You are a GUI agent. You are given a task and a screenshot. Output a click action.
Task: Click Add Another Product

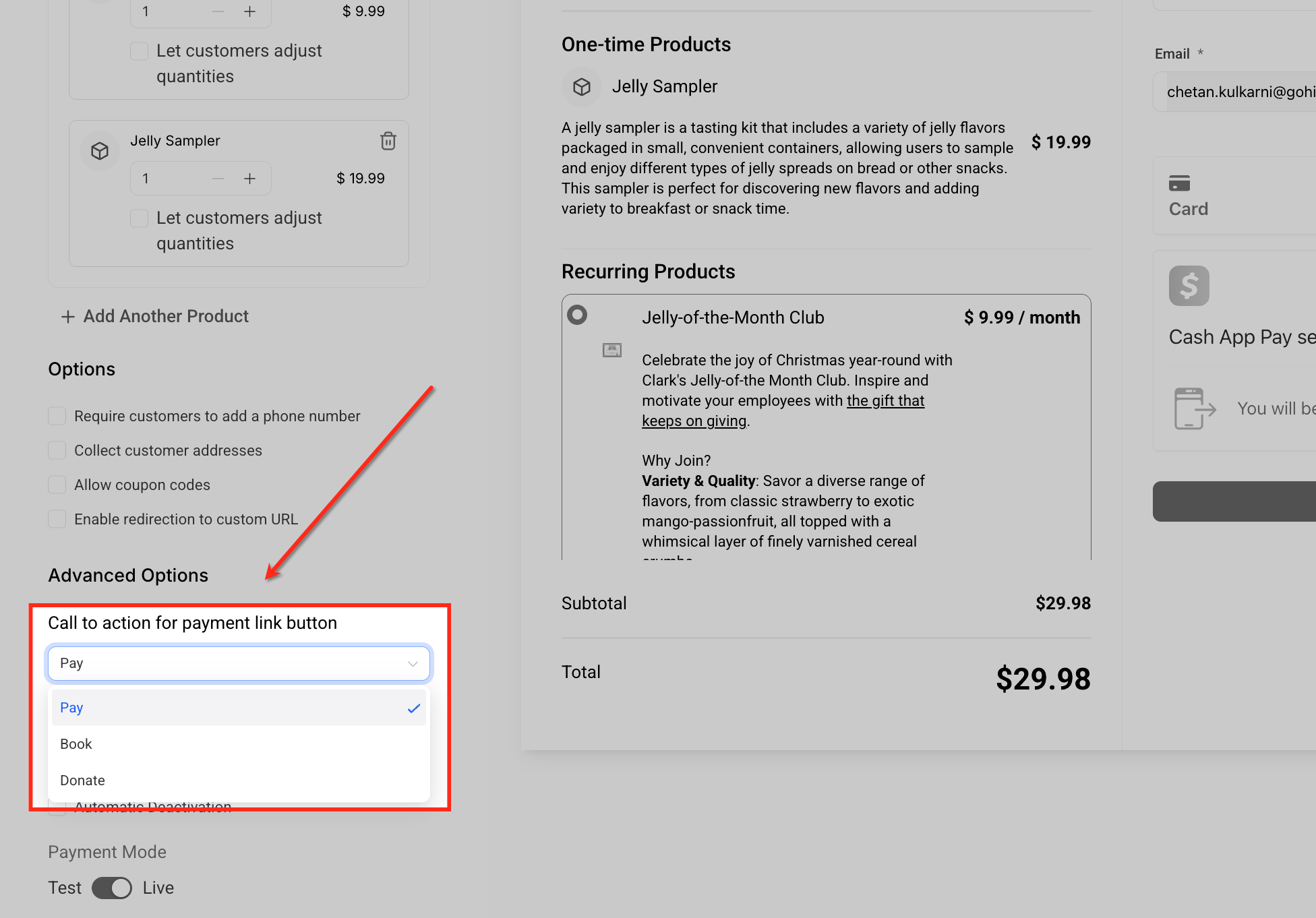click(155, 316)
